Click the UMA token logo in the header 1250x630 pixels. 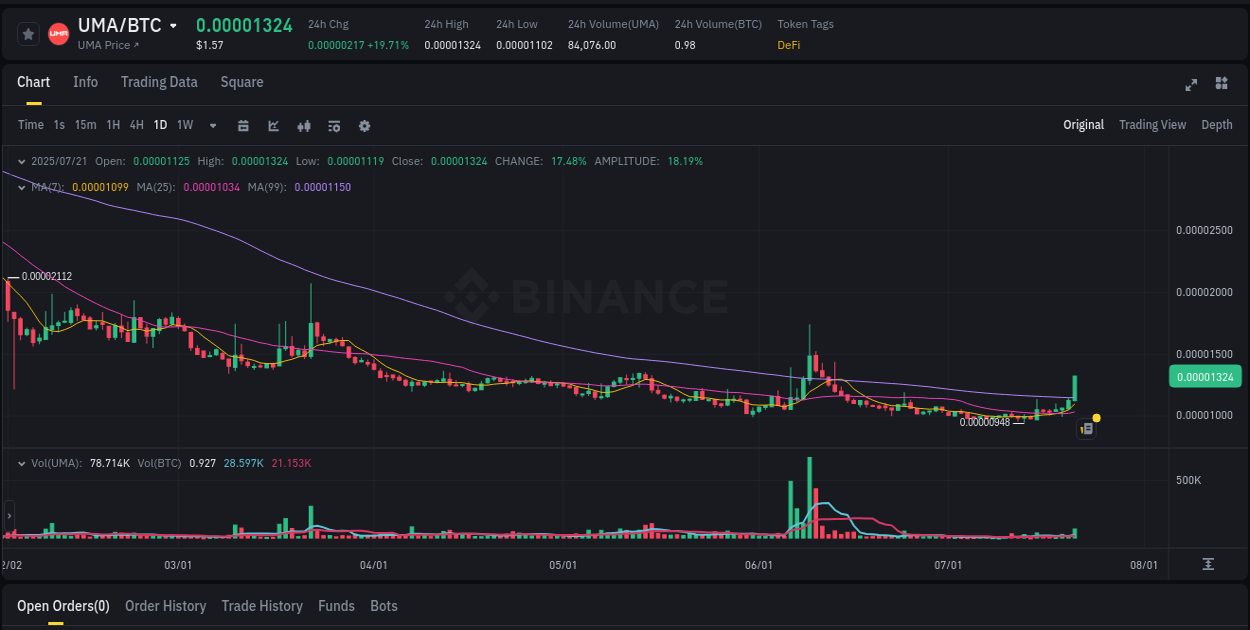(x=58, y=33)
